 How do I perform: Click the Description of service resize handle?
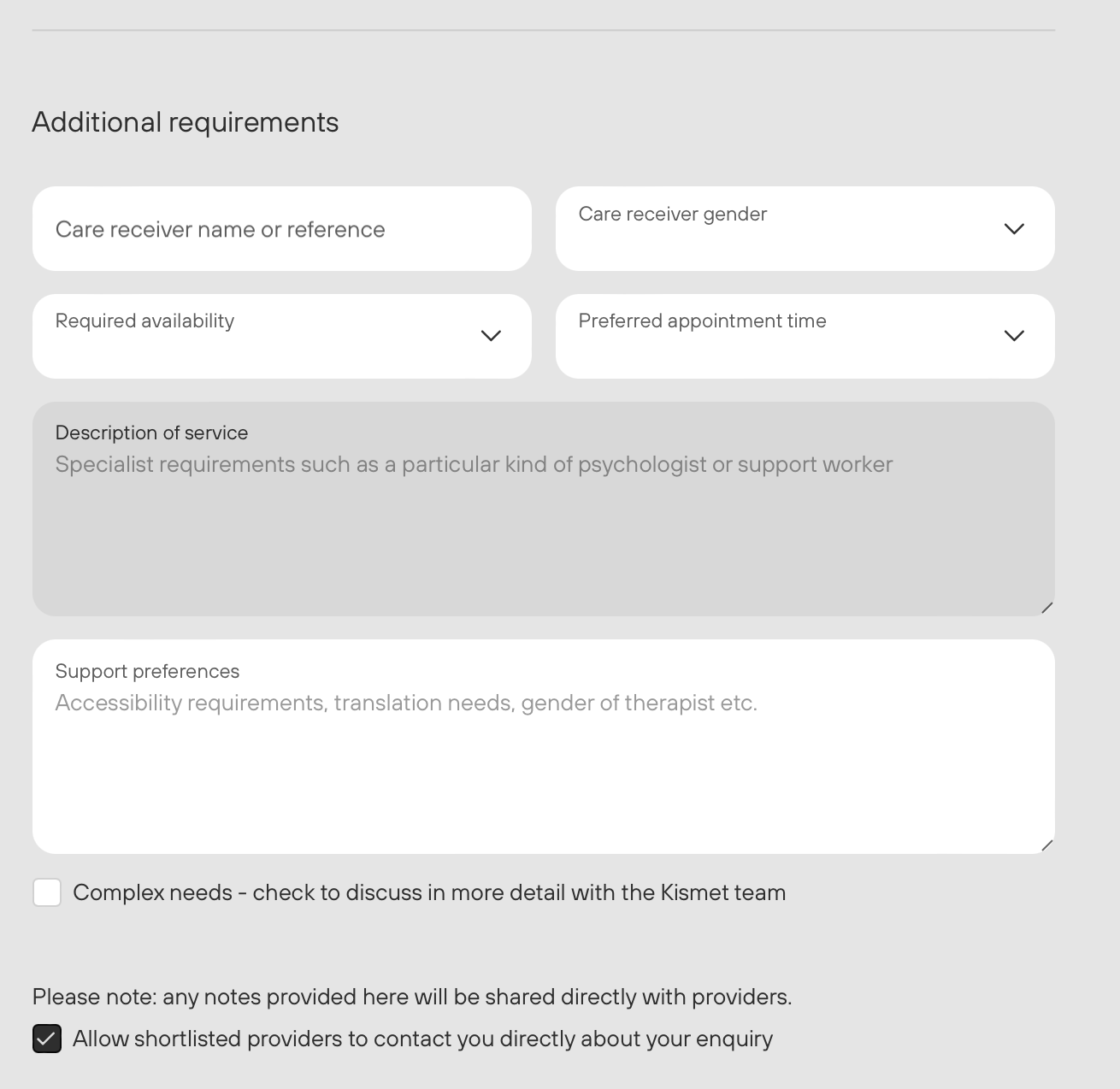[1046, 608]
